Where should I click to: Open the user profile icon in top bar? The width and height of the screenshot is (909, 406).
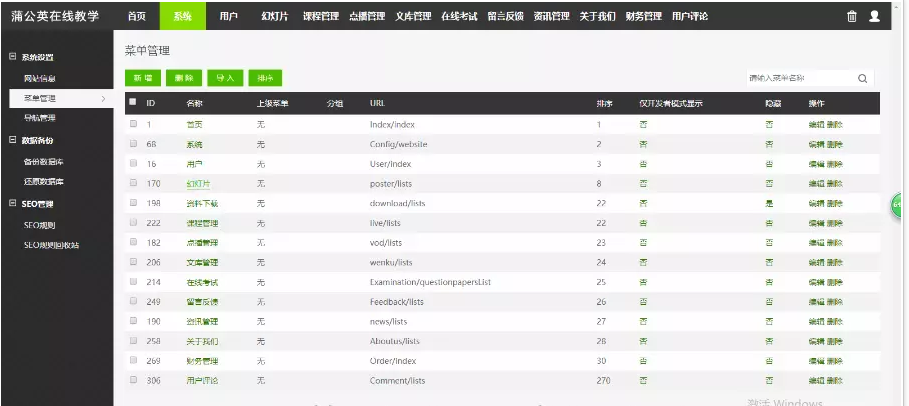(874, 16)
